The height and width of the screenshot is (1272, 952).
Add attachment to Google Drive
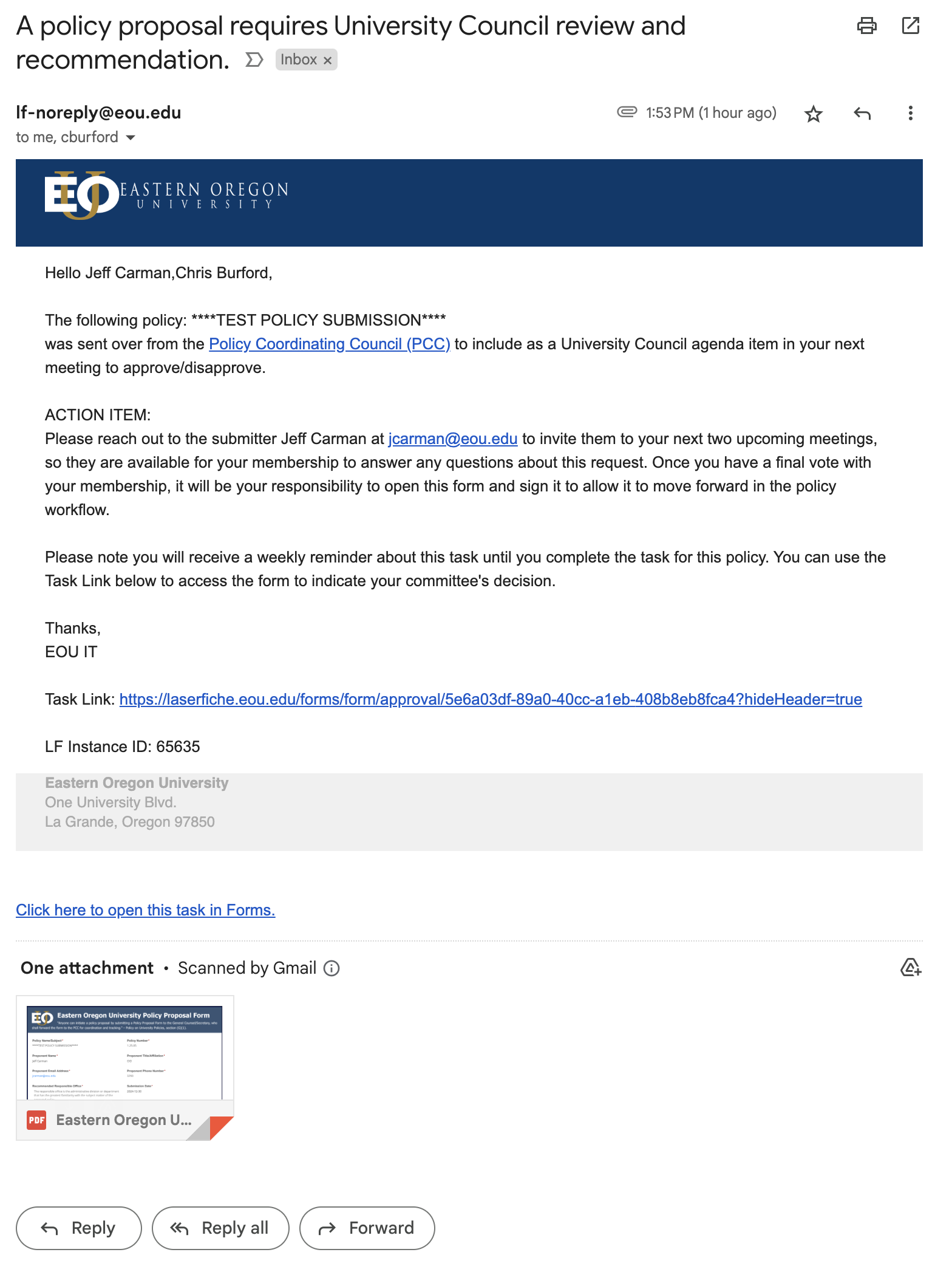(910, 967)
